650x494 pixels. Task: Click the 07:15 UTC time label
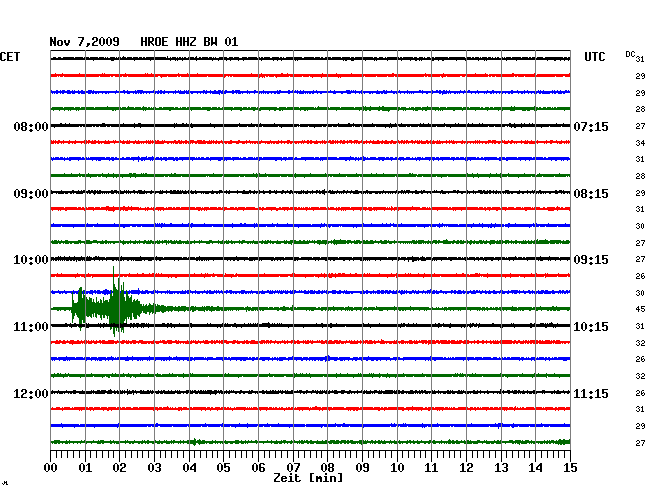[591, 126]
